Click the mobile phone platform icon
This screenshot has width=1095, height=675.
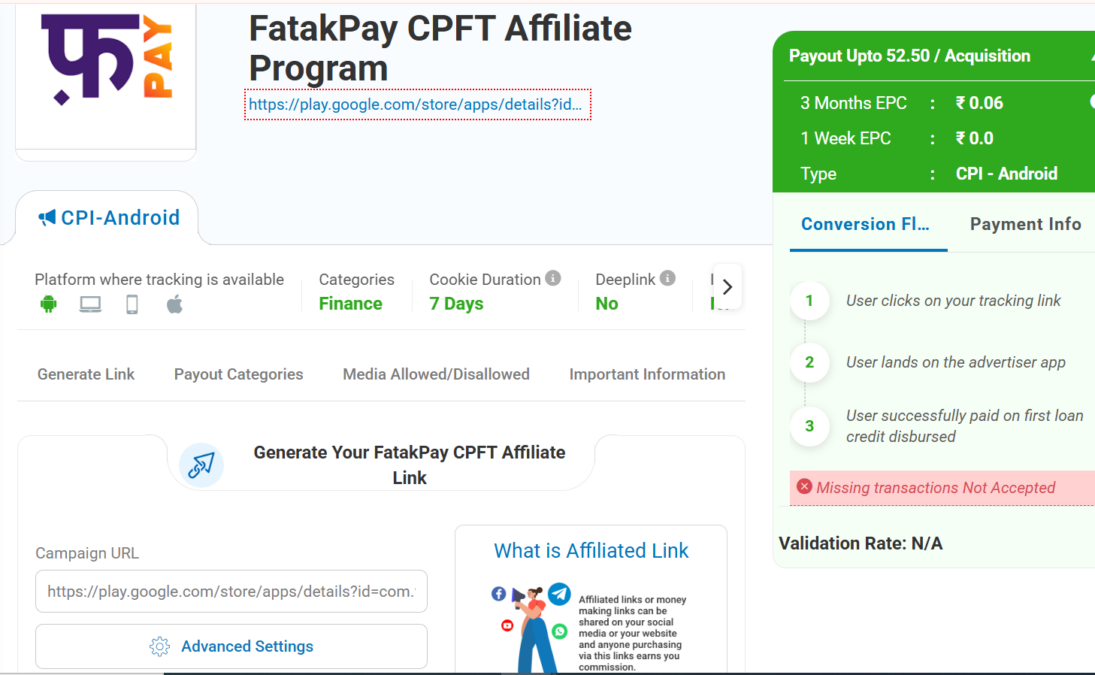tap(132, 305)
